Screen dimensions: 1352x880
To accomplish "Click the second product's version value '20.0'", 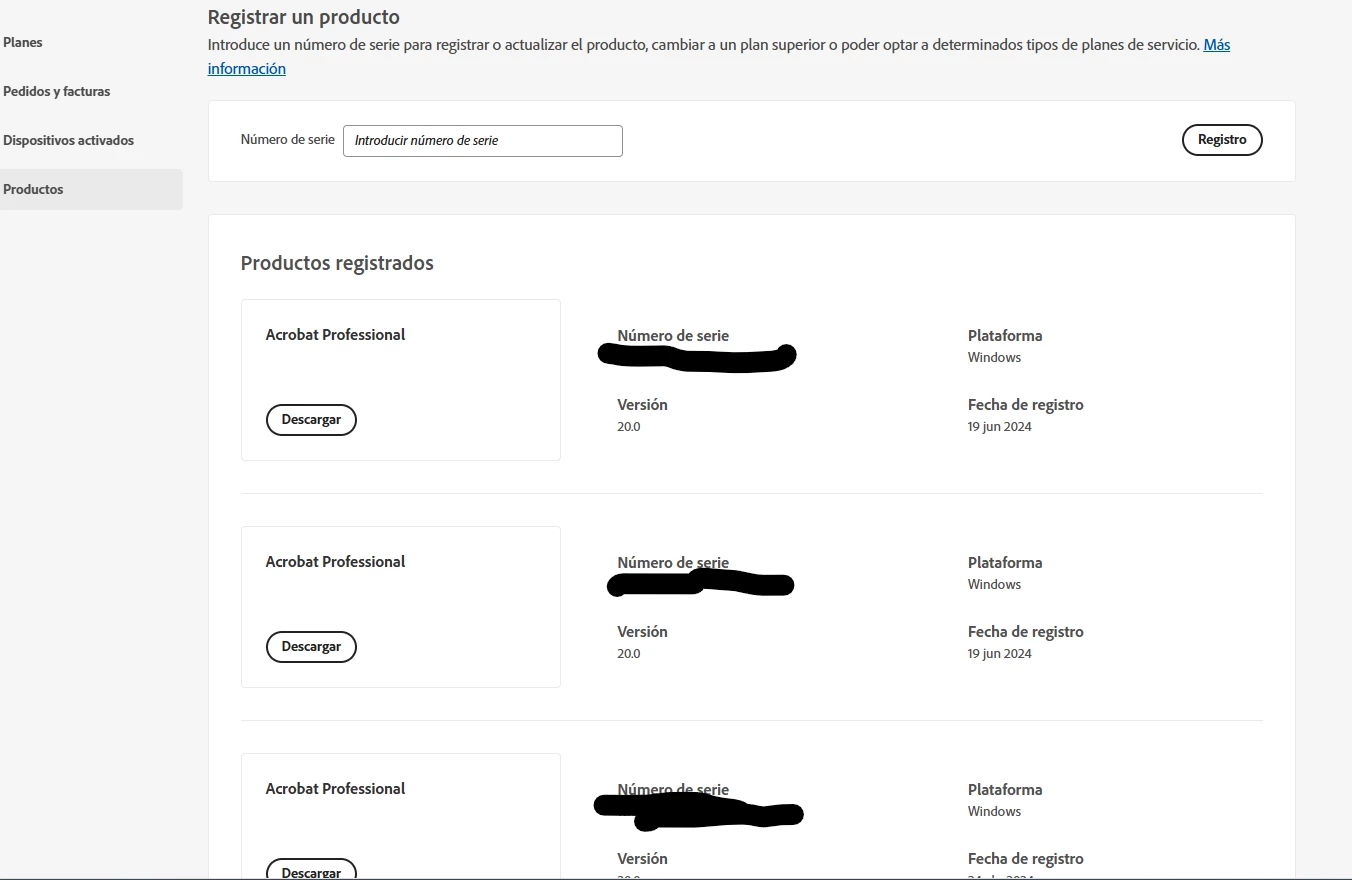I will (629, 653).
